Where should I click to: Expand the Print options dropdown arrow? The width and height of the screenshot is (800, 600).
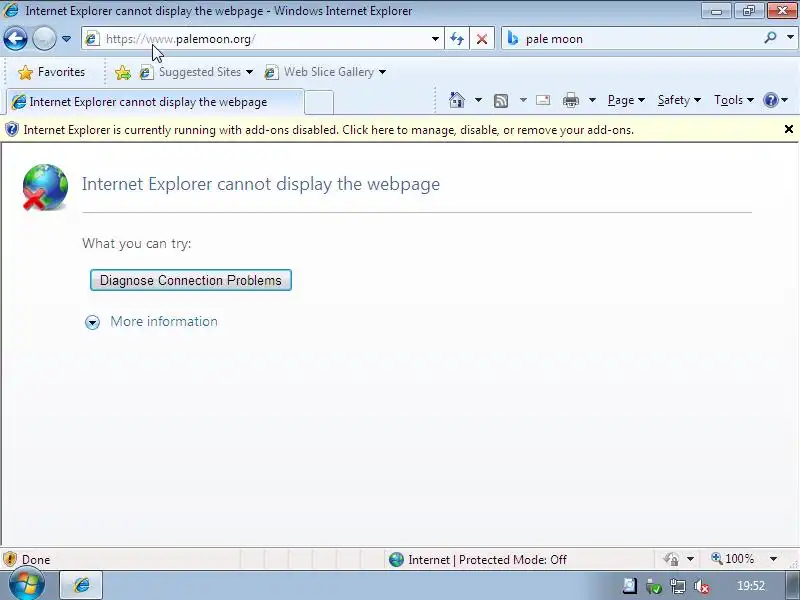tap(592, 100)
